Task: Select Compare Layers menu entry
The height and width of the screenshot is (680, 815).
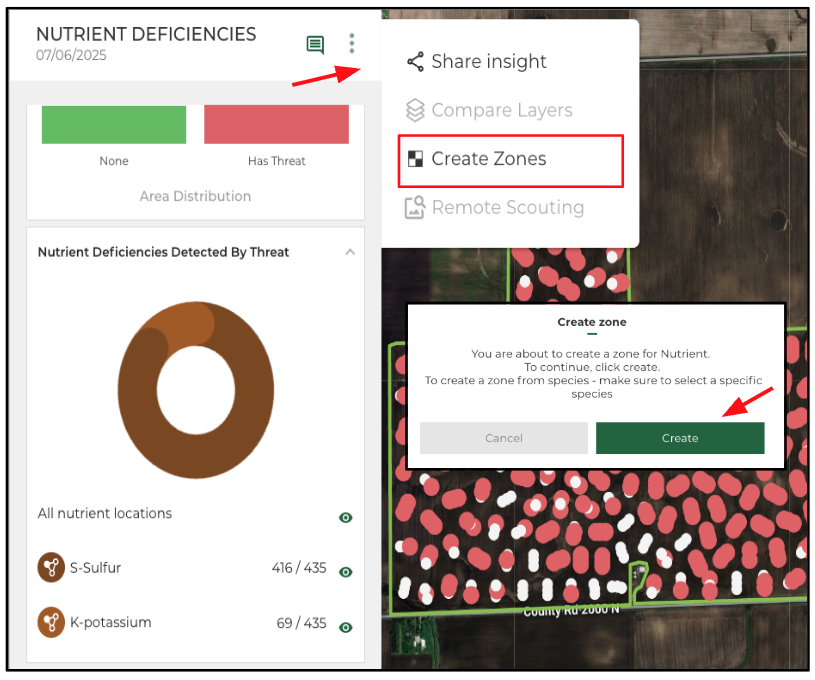Action: (489, 110)
